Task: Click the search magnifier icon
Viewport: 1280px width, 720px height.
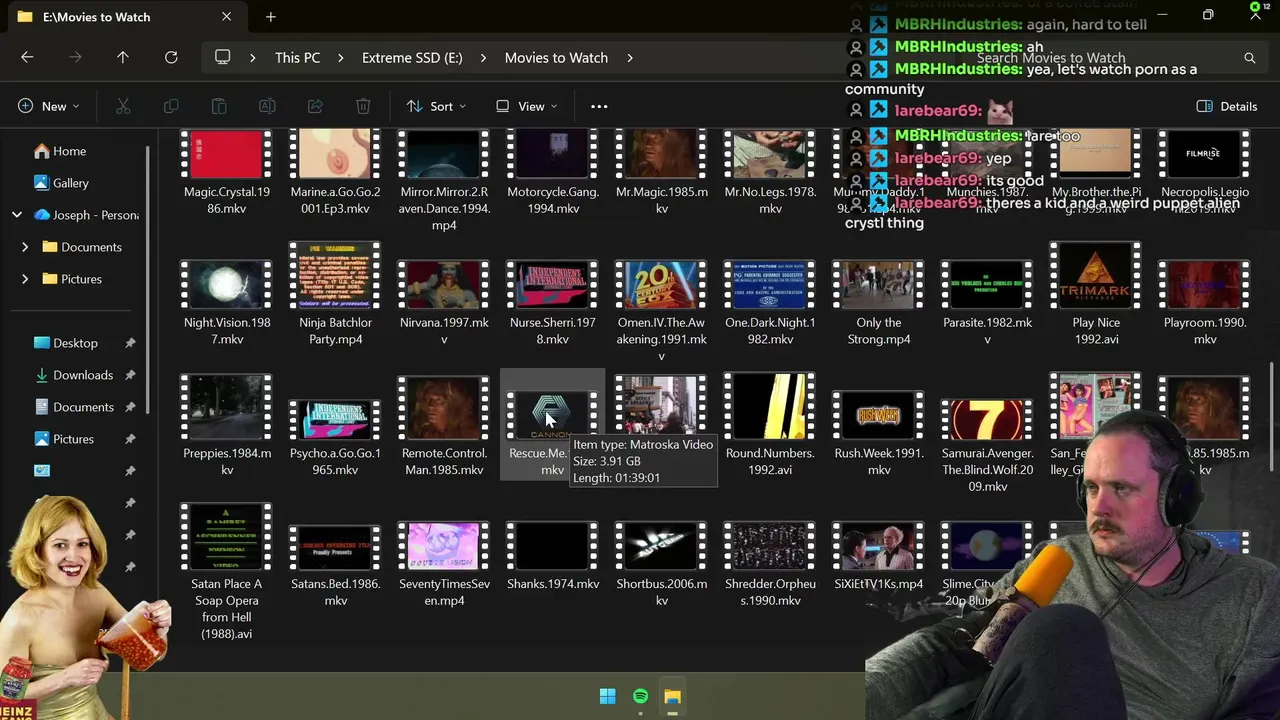Action: pos(1249,58)
